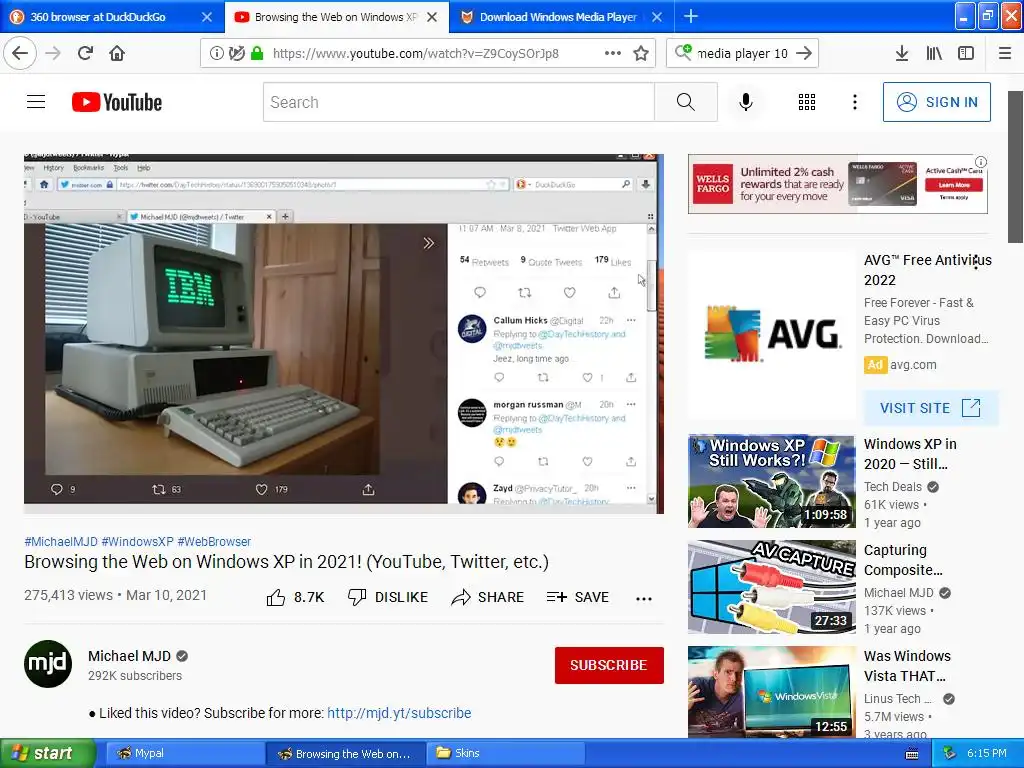Click the YouTube search magnifier button

click(686, 102)
